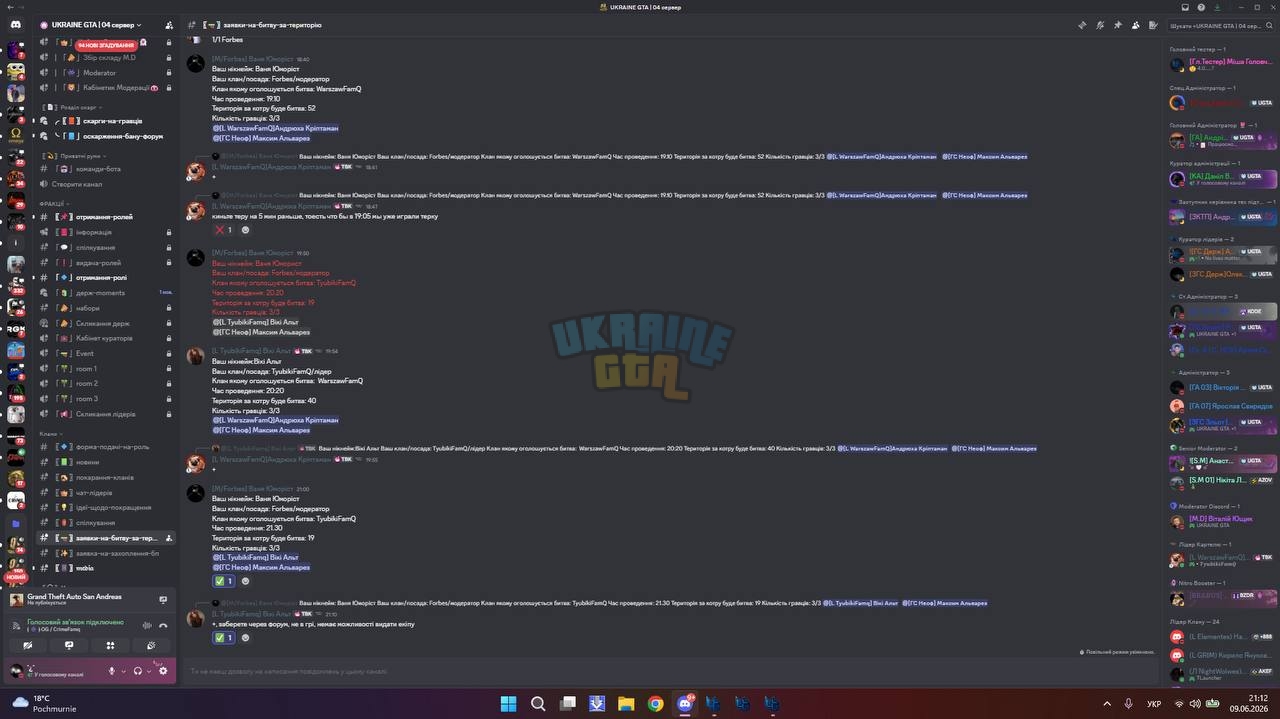This screenshot has height=719, width=1280.
Task: Start an activity from voice panel
Action: tap(110, 645)
